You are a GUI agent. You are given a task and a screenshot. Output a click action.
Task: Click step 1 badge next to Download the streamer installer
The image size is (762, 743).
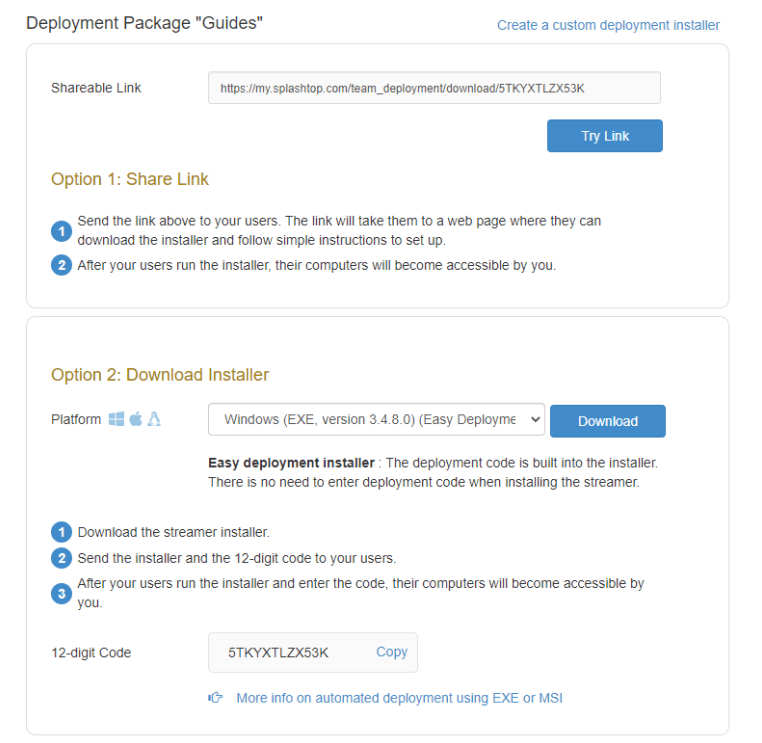[62, 532]
